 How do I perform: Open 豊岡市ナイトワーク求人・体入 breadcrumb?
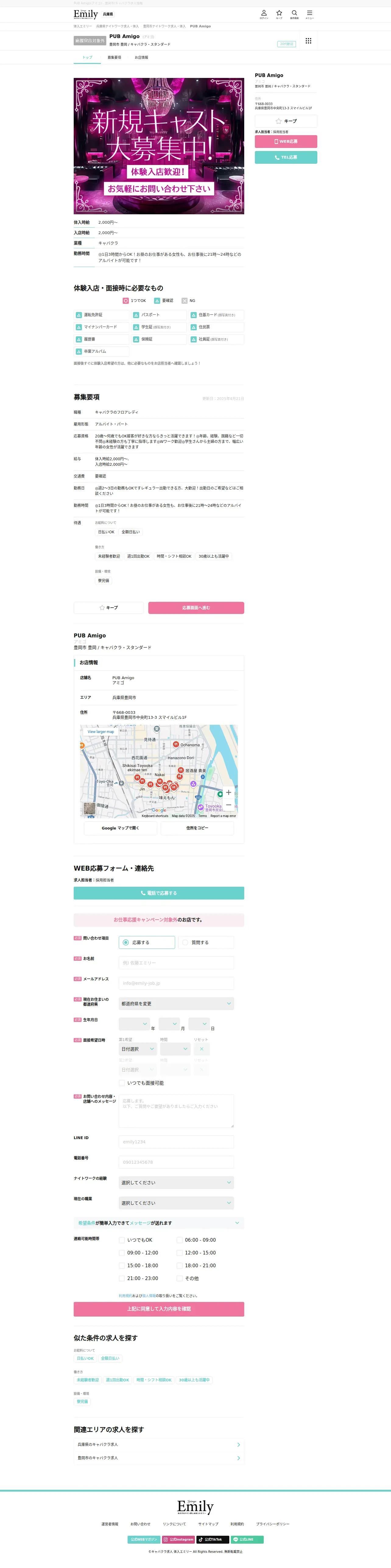[164, 26]
